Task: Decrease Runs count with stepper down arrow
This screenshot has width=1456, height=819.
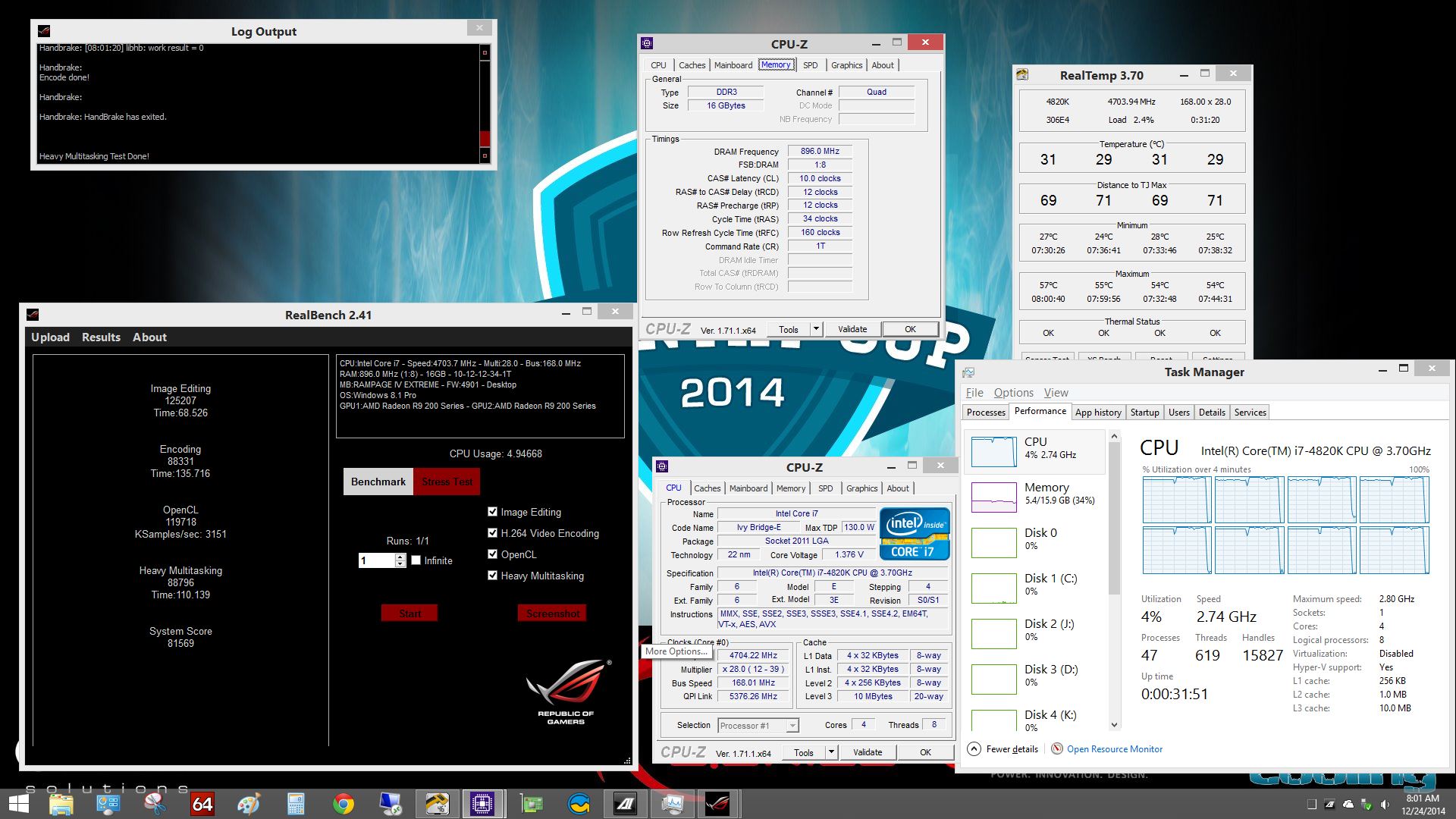Action: (400, 564)
